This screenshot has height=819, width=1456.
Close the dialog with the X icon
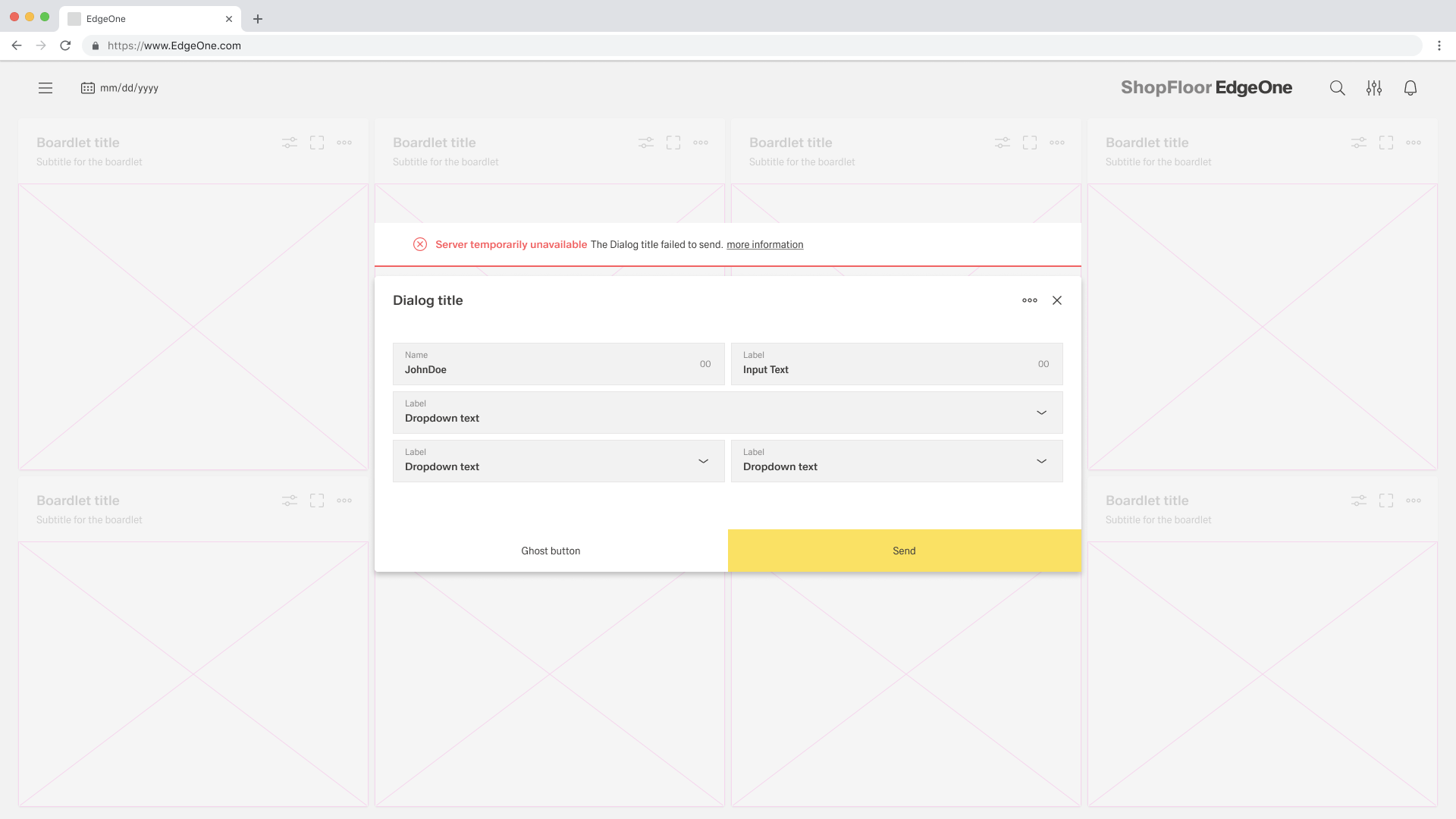tap(1057, 300)
